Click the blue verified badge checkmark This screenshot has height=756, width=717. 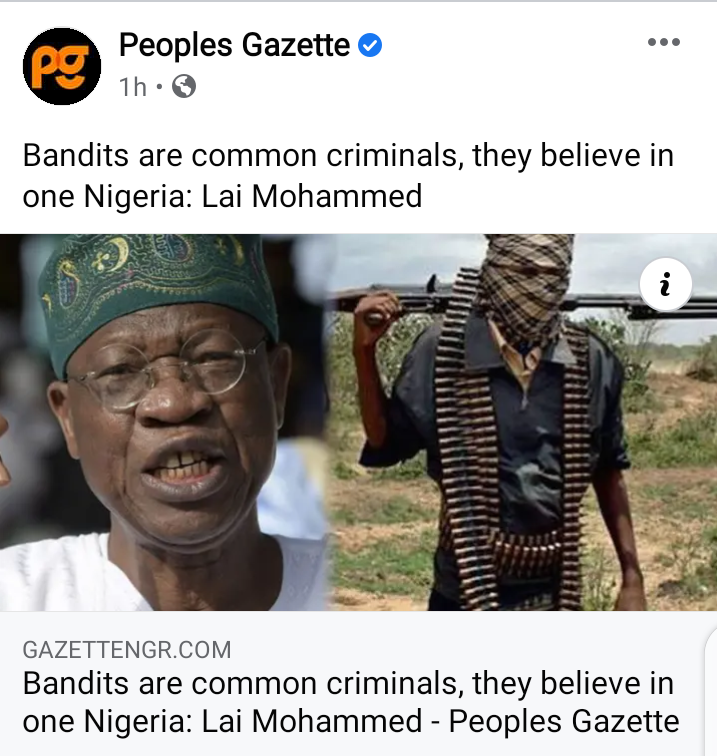[370, 45]
